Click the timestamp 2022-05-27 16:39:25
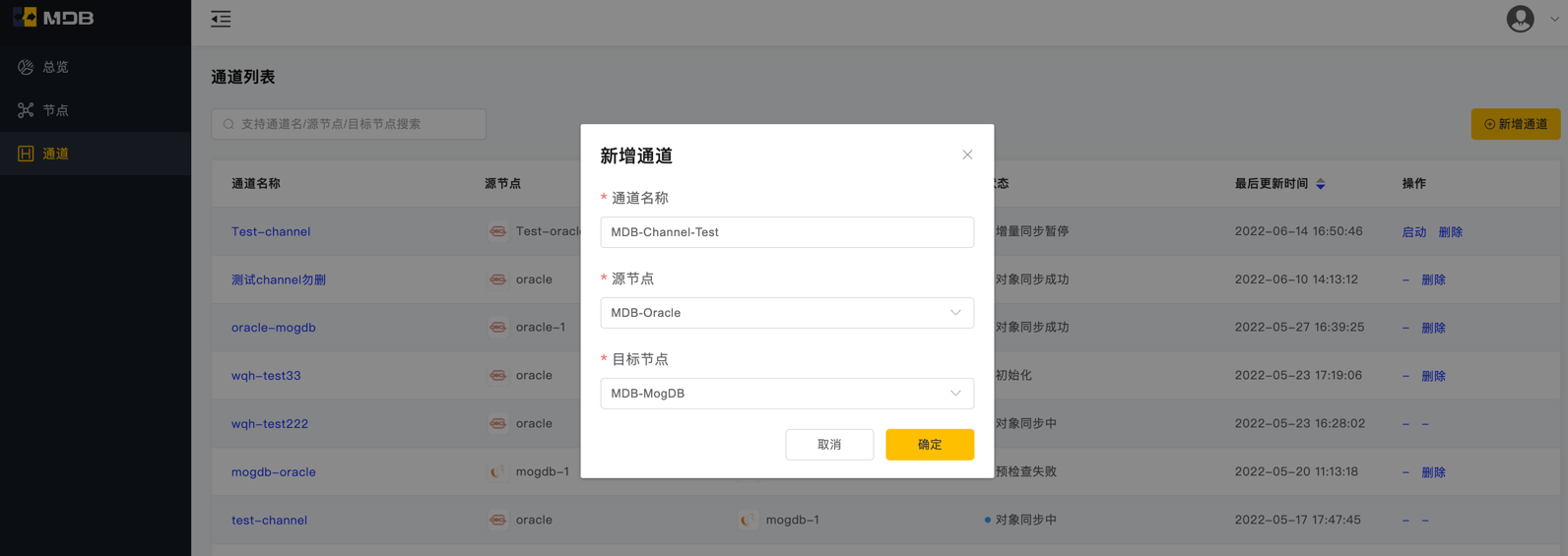 coord(1299,327)
